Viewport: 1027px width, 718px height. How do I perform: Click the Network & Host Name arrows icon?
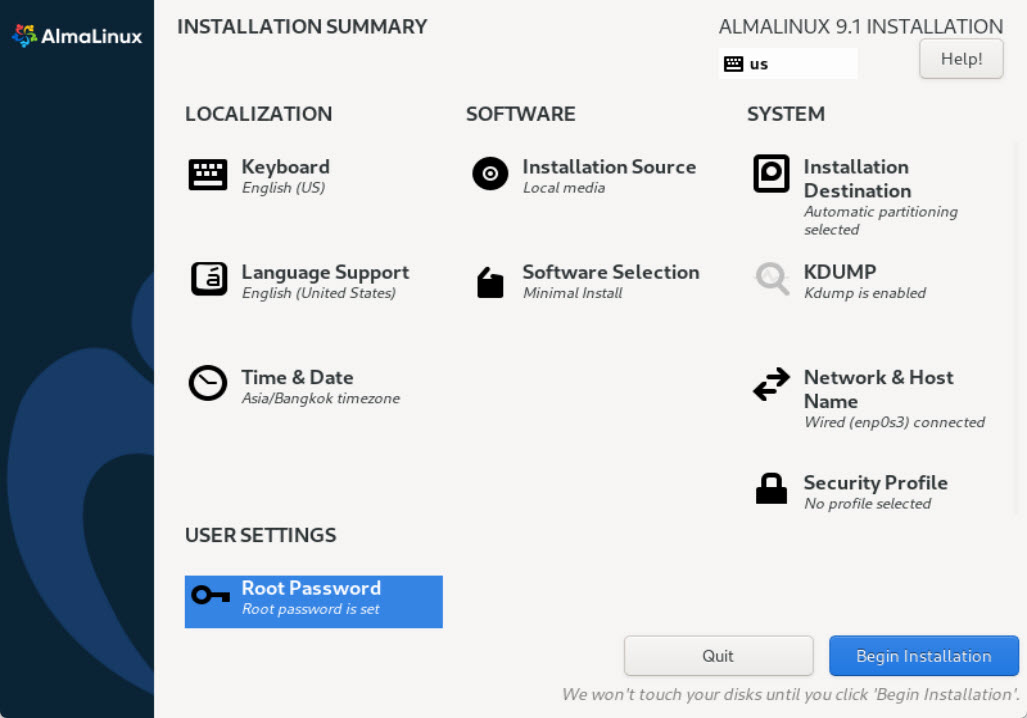coord(771,385)
